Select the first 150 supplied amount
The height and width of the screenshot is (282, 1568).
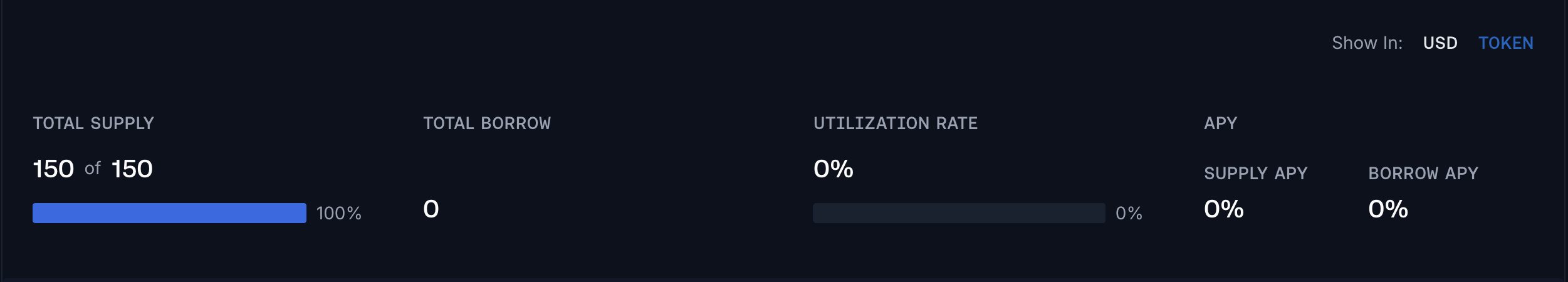tap(53, 169)
